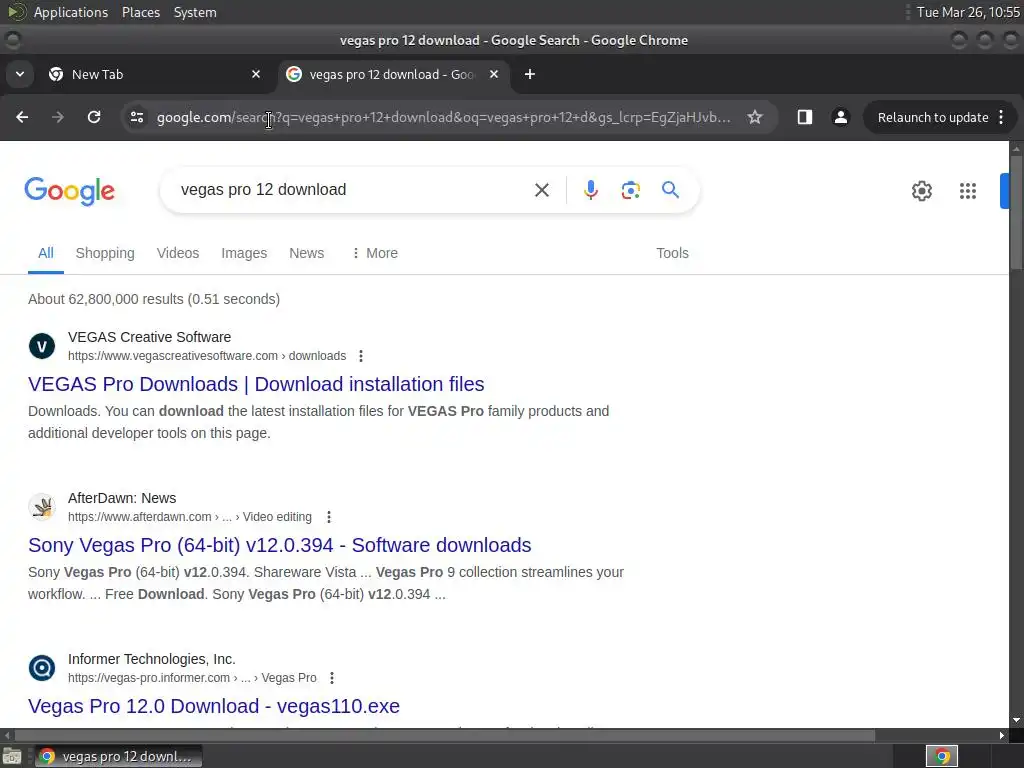1024x768 pixels.
Task: Click the scroll right arrow on horizontal scrollbar
Action: (1002, 735)
